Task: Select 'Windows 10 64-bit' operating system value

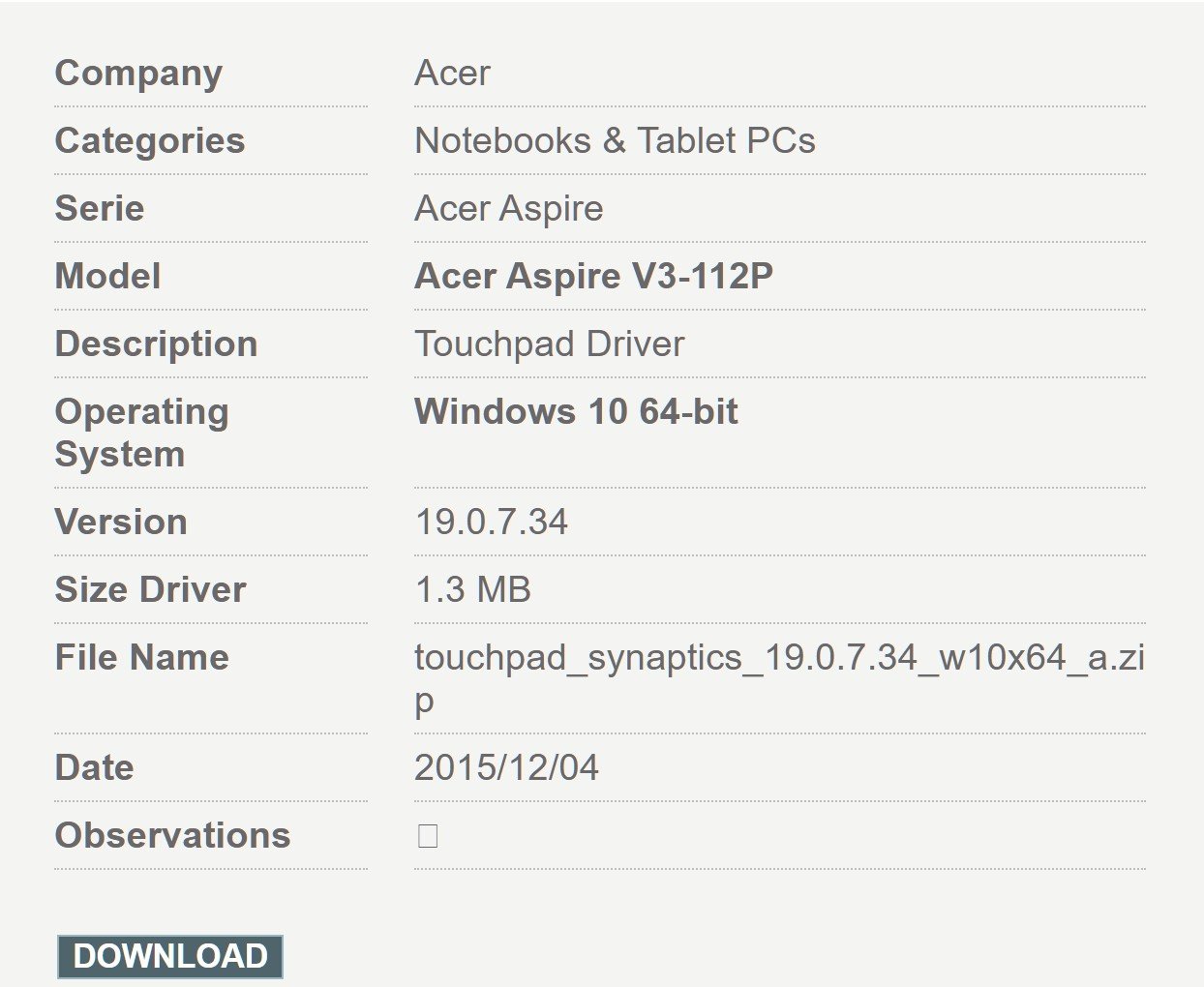Action: click(x=576, y=411)
